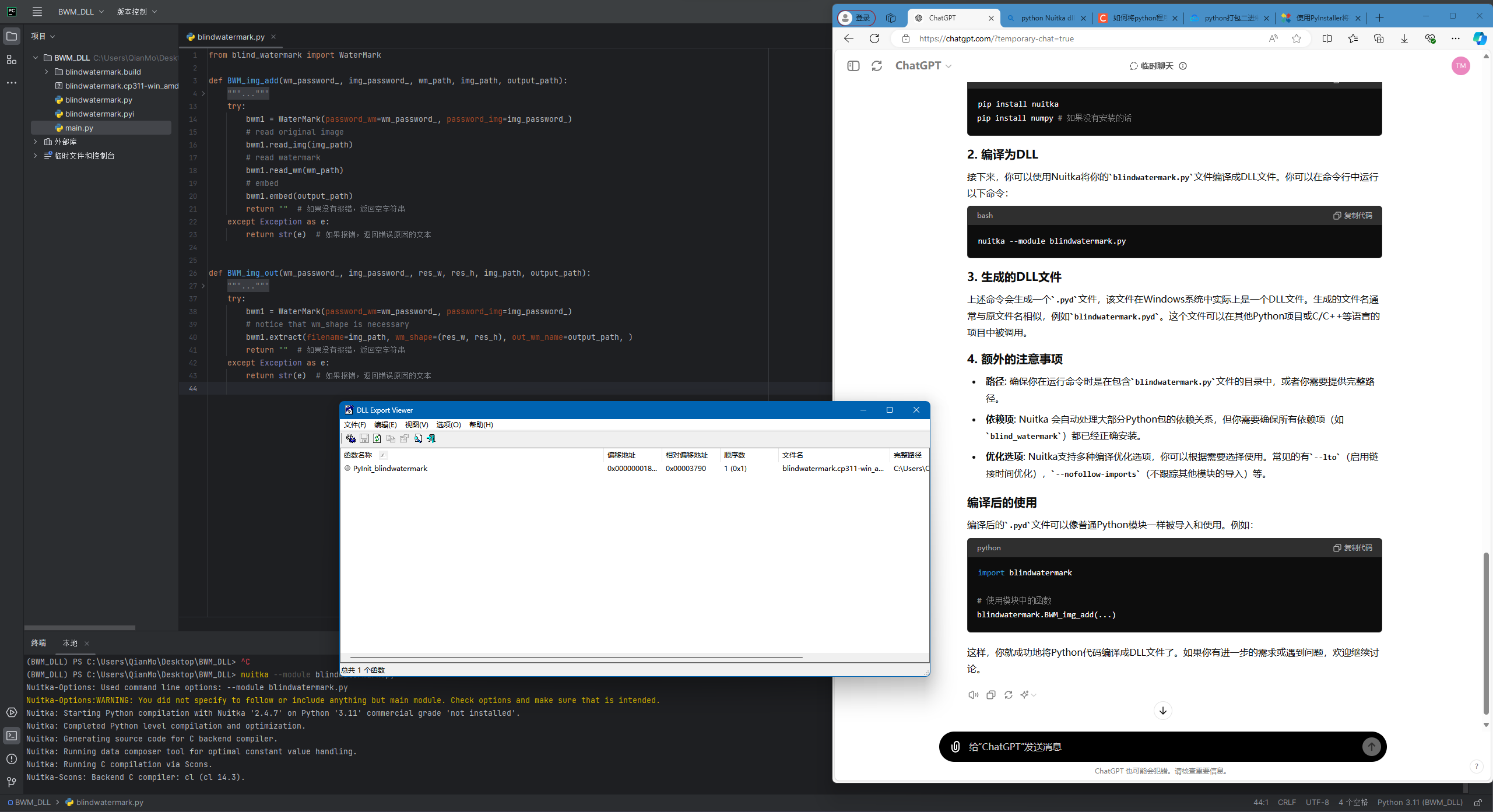This screenshot has height=812, width=1493.
Task: Open the 文件(F) menu in DLL Export Viewer
Action: tap(355, 424)
